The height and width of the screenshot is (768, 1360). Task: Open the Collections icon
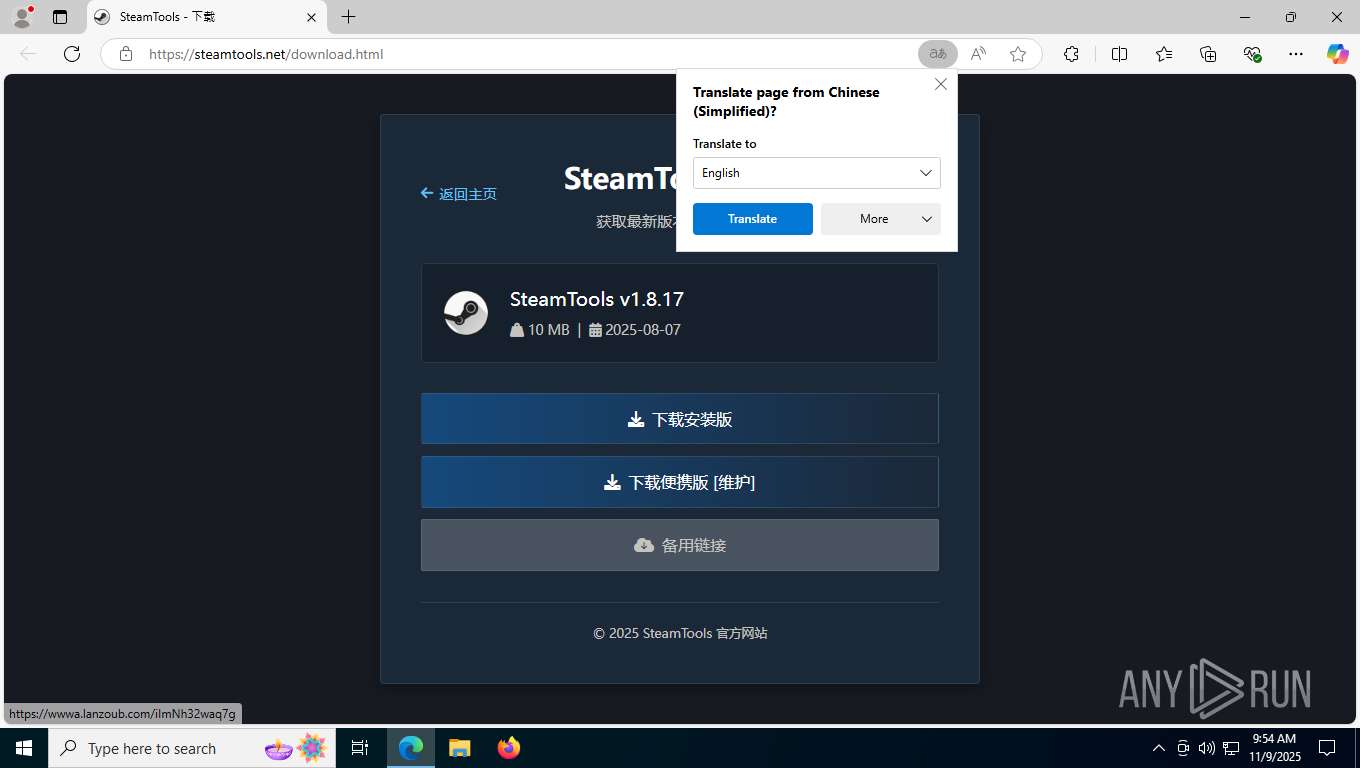(x=1208, y=54)
